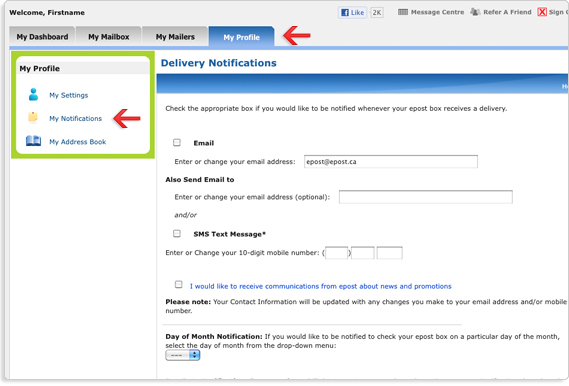Select the My Profile tab
Viewport: 569px width, 386px height.
pos(241,37)
